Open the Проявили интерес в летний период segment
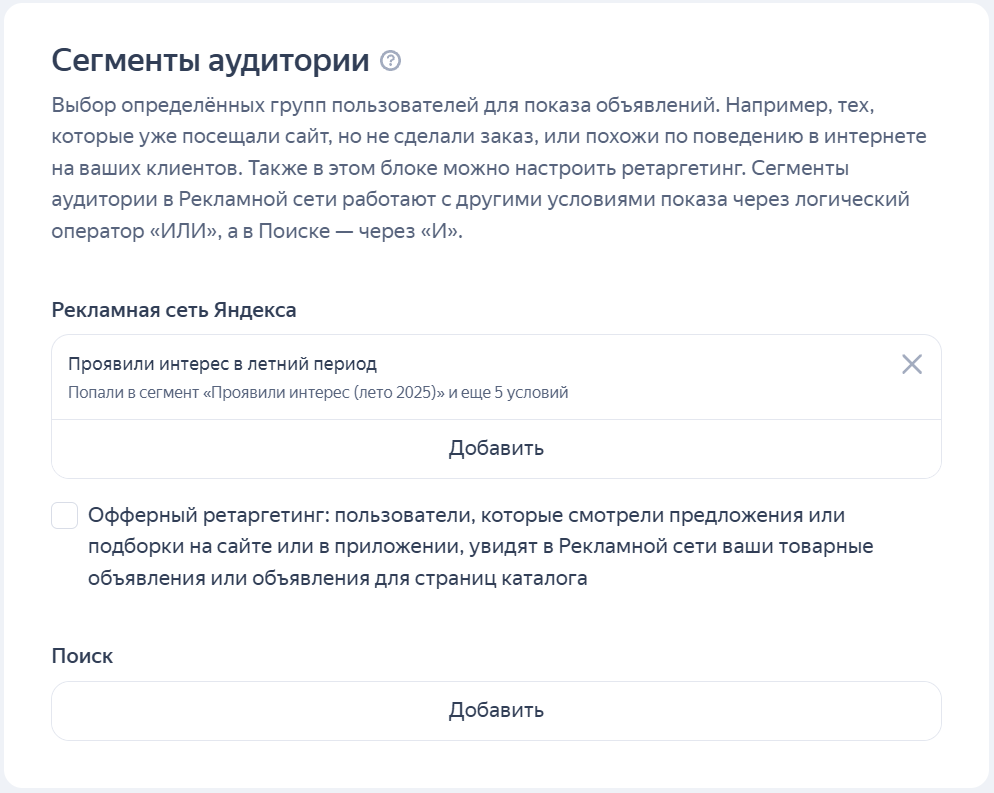Viewport: 994px width, 793px height. click(222, 364)
